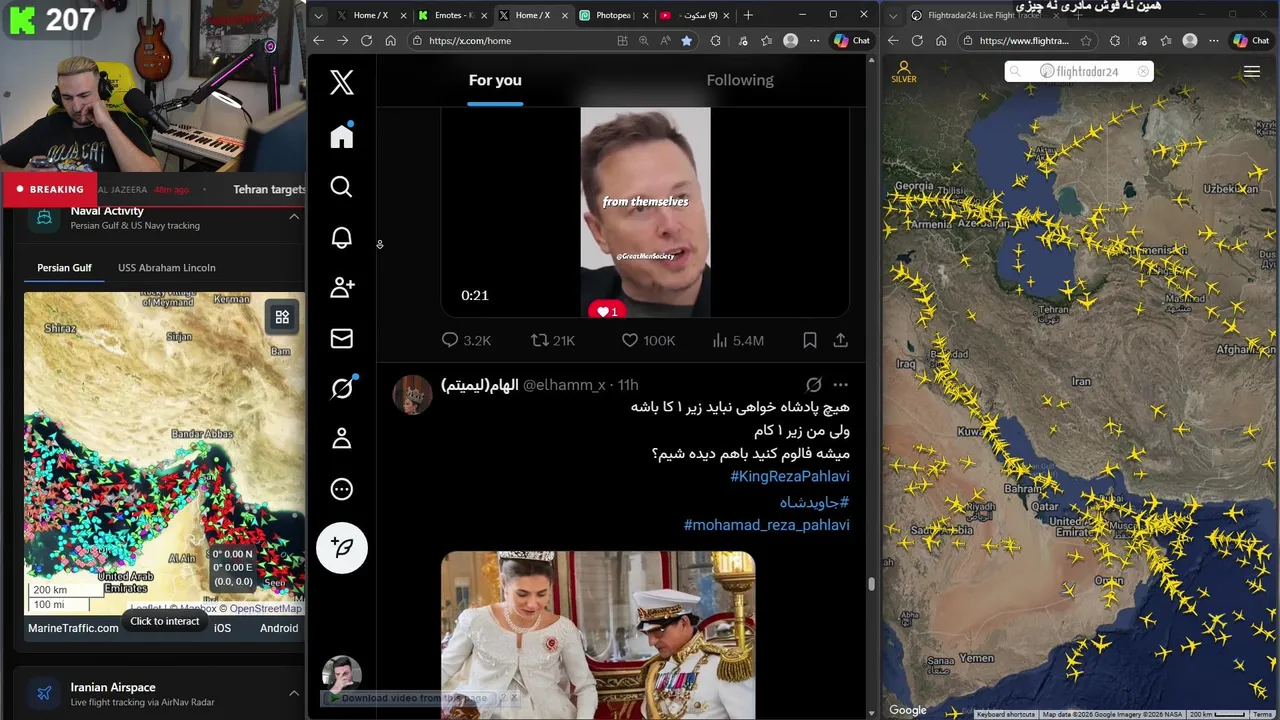Switch to USS Abraham Lincoln tab

[167, 268]
